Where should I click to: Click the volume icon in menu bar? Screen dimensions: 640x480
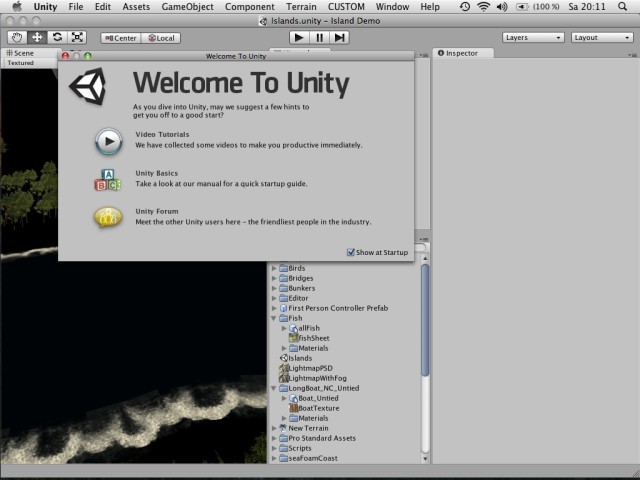502,7
